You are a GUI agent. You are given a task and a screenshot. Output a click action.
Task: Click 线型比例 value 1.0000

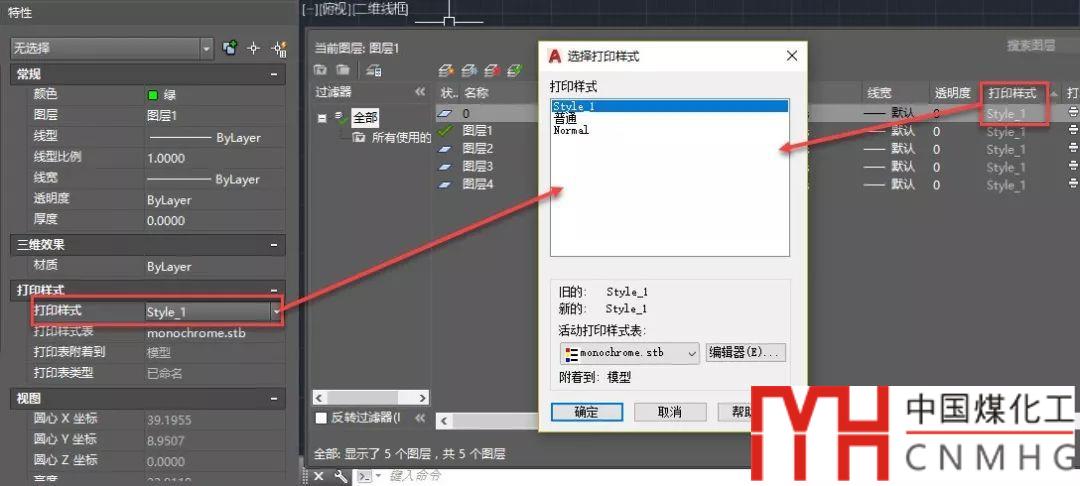tap(166, 158)
